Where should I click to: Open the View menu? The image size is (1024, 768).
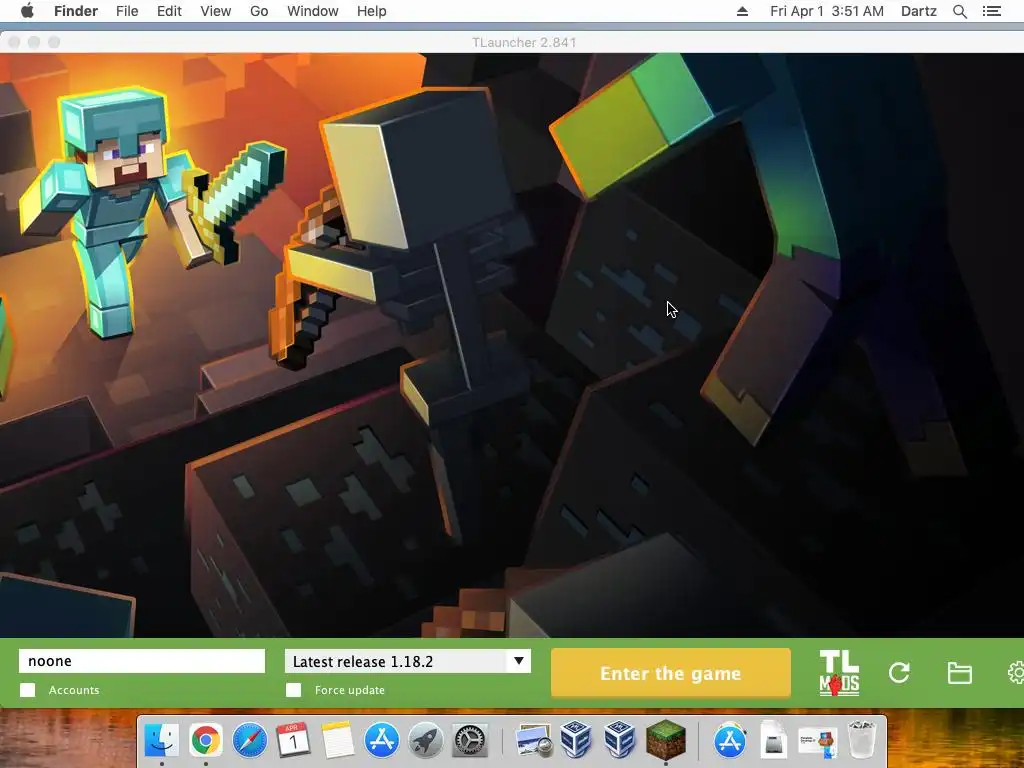coord(216,11)
